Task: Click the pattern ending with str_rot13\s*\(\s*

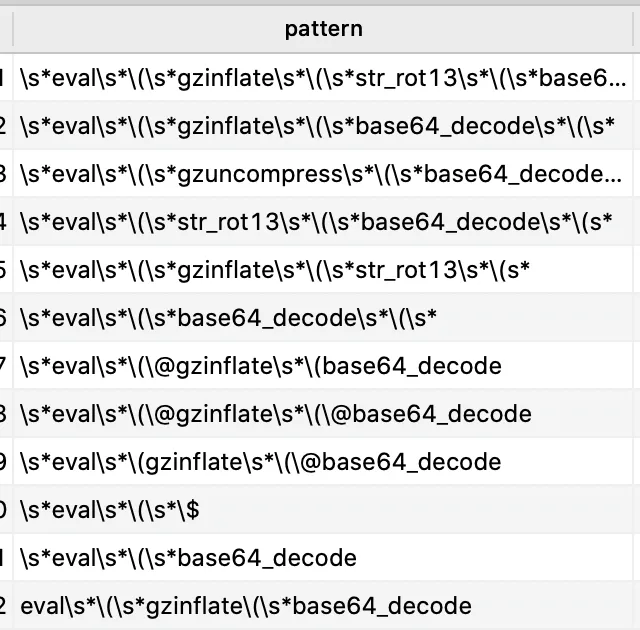Action: (x=275, y=270)
